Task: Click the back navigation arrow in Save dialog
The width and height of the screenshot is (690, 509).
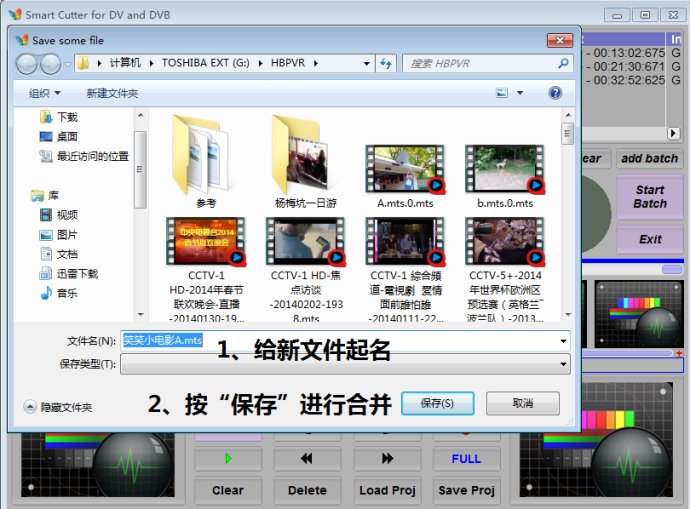Action: click(x=26, y=64)
